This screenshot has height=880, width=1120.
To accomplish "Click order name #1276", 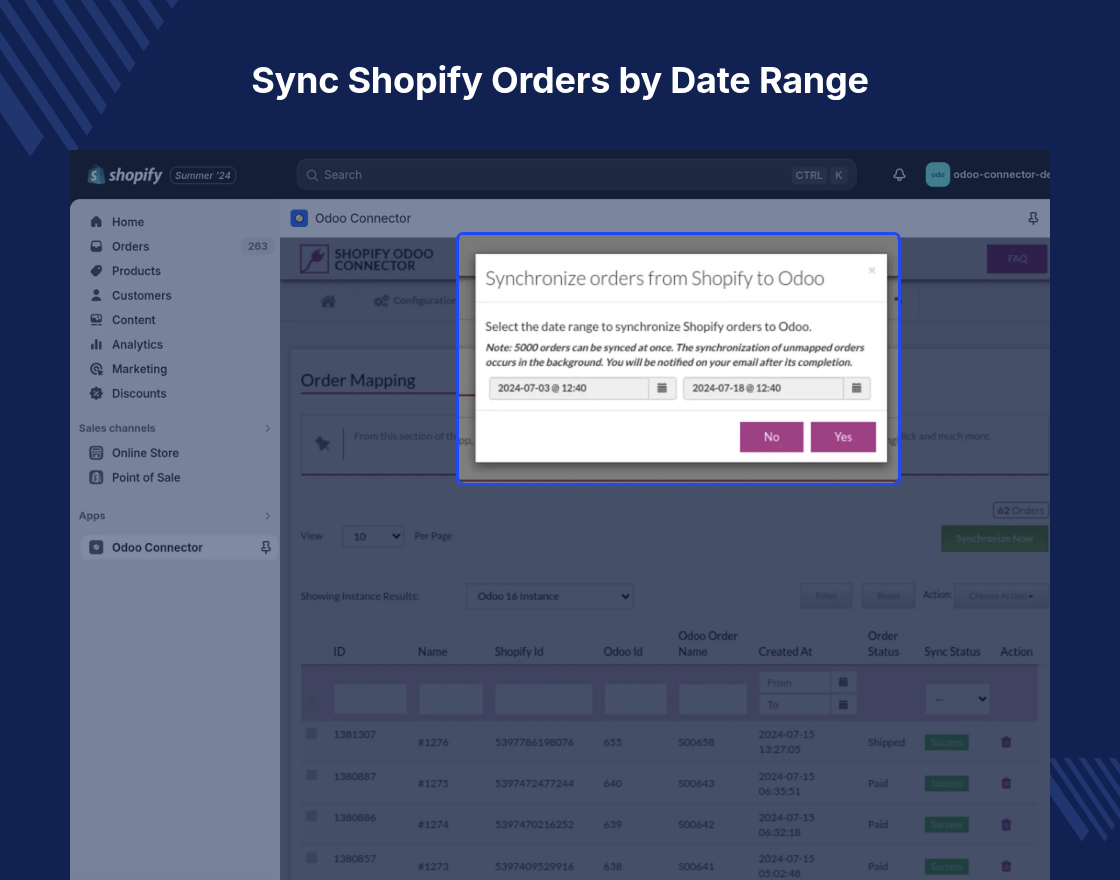I will tap(433, 742).
